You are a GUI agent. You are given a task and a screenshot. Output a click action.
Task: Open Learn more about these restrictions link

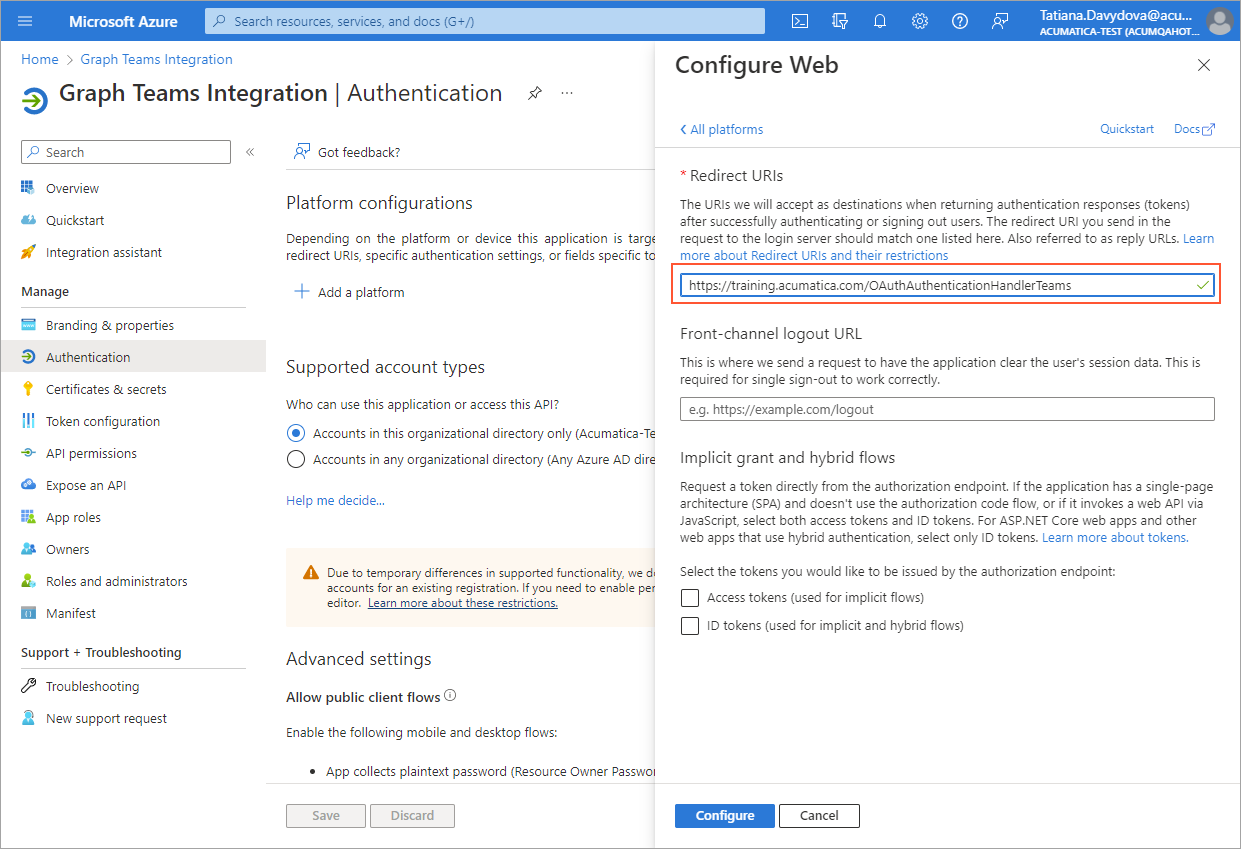[463, 603]
